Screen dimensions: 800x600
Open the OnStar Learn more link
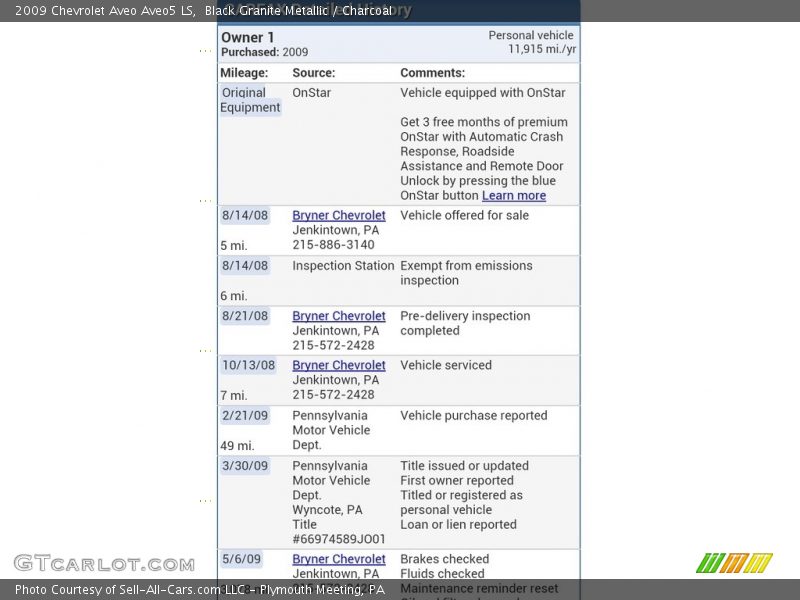point(514,195)
